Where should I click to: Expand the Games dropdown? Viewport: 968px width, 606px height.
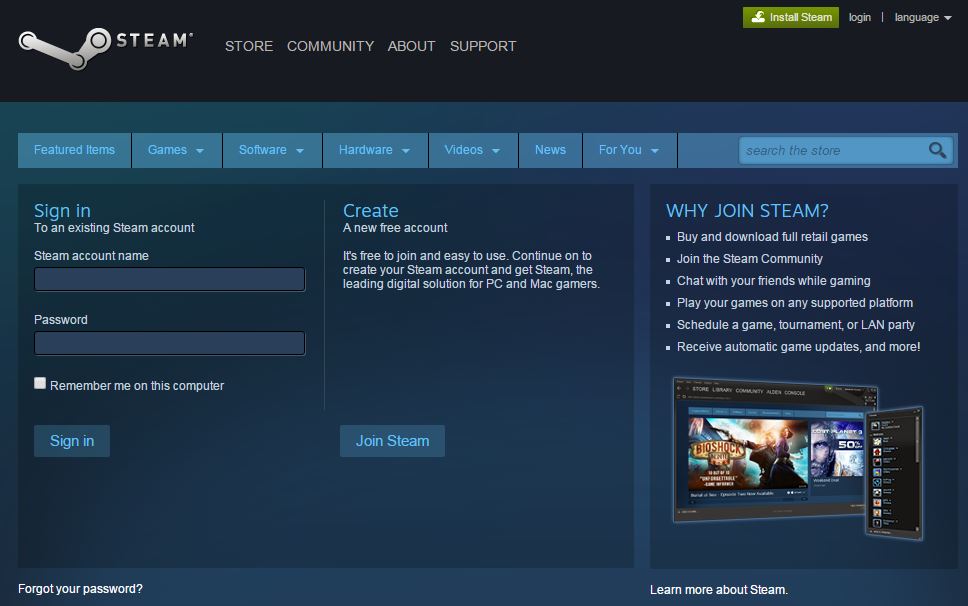coord(176,150)
